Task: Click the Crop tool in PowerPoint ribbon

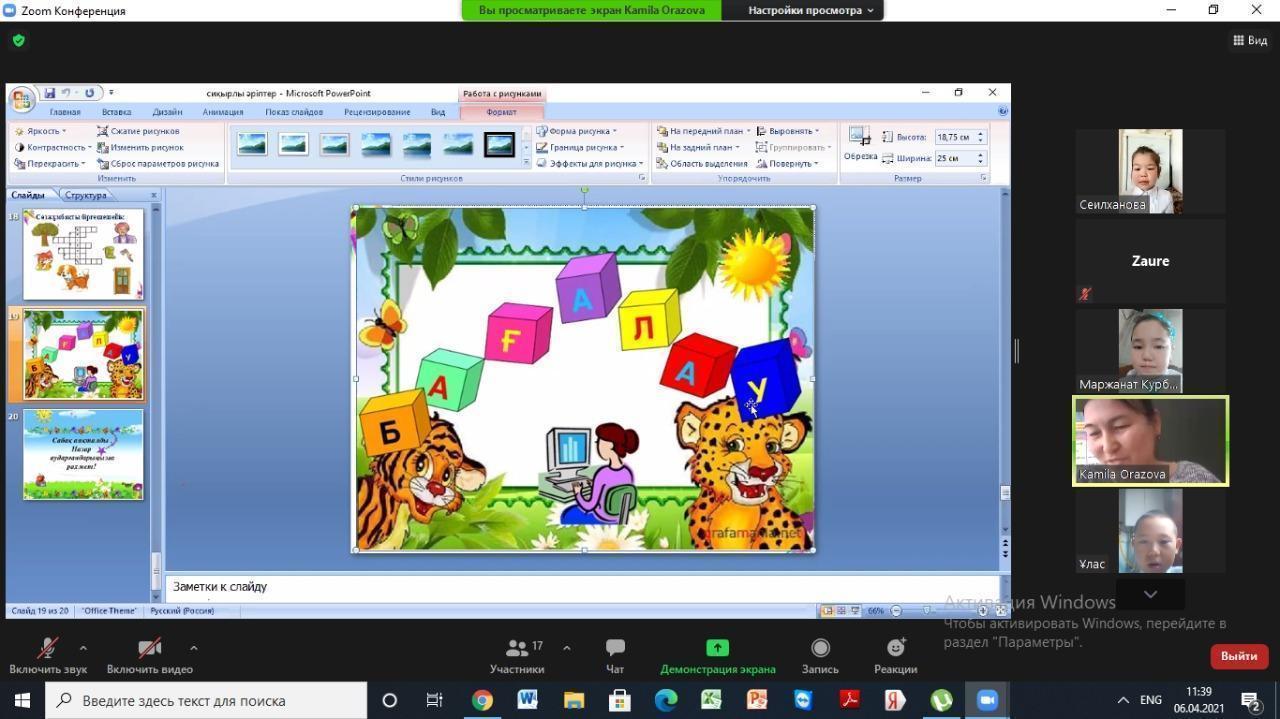Action: [859, 142]
